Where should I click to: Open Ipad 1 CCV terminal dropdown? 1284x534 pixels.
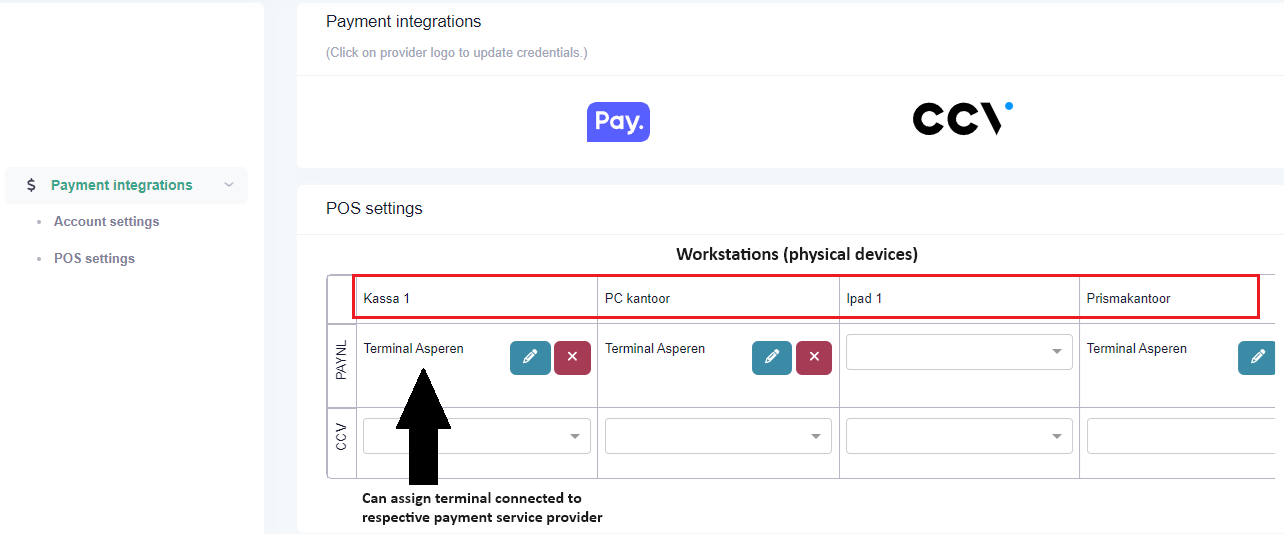[x=958, y=436]
